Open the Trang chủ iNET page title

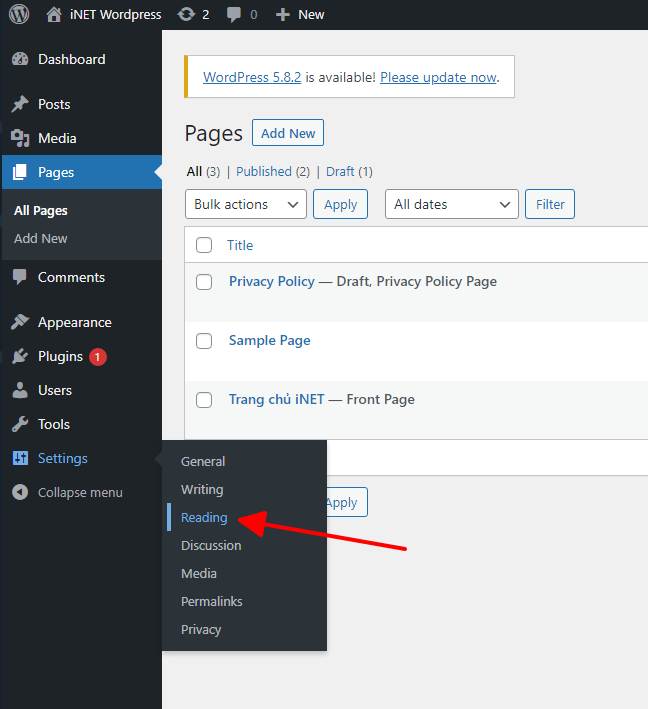point(276,399)
